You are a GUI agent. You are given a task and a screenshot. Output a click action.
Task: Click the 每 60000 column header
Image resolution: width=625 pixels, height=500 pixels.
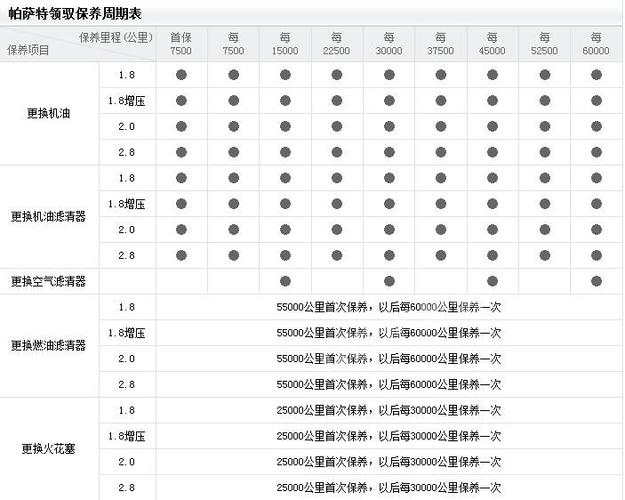[x=596, y=44]
